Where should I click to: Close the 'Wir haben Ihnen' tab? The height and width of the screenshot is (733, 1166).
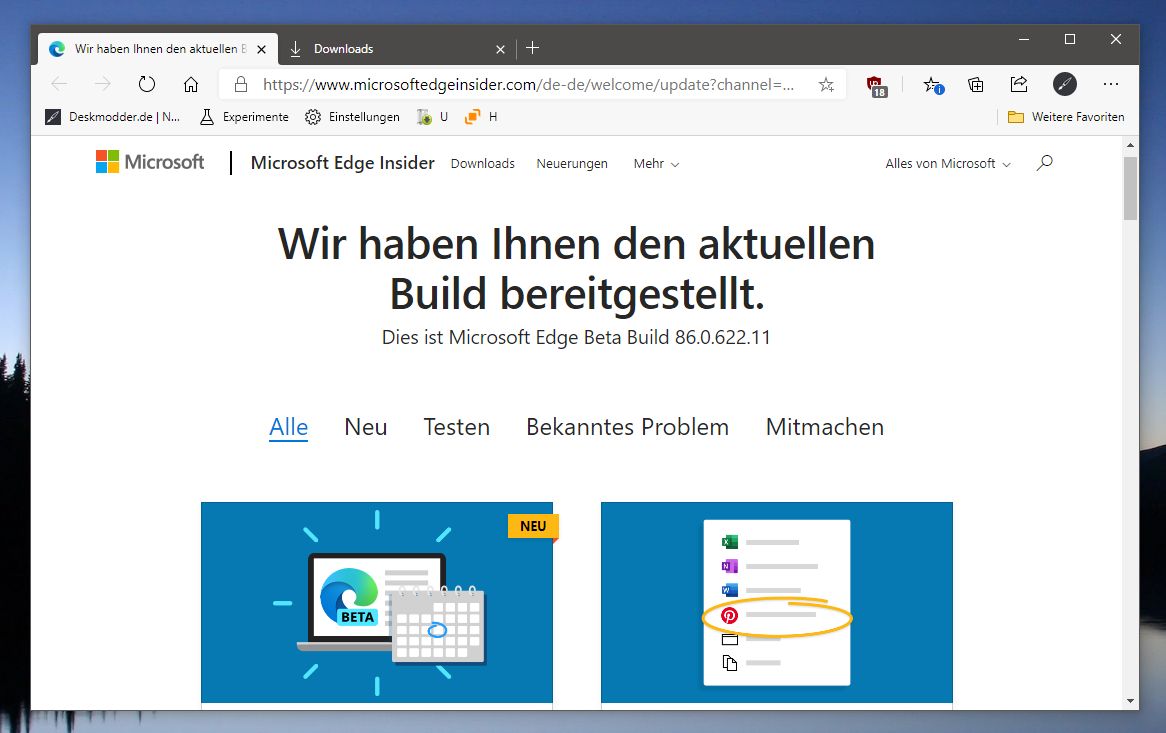[x=261, y=49]
